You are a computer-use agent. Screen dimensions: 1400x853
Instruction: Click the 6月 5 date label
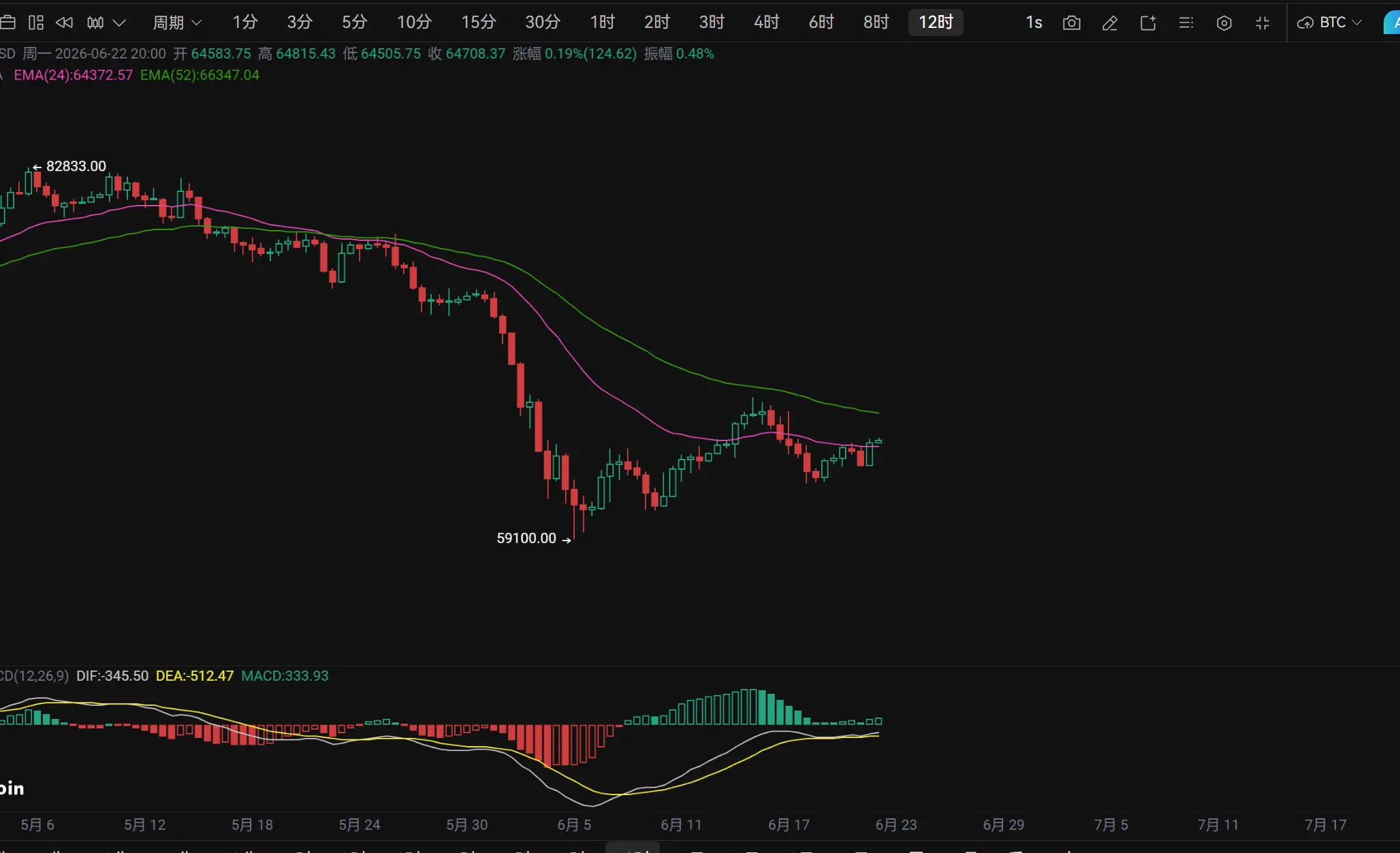(574, 825)
